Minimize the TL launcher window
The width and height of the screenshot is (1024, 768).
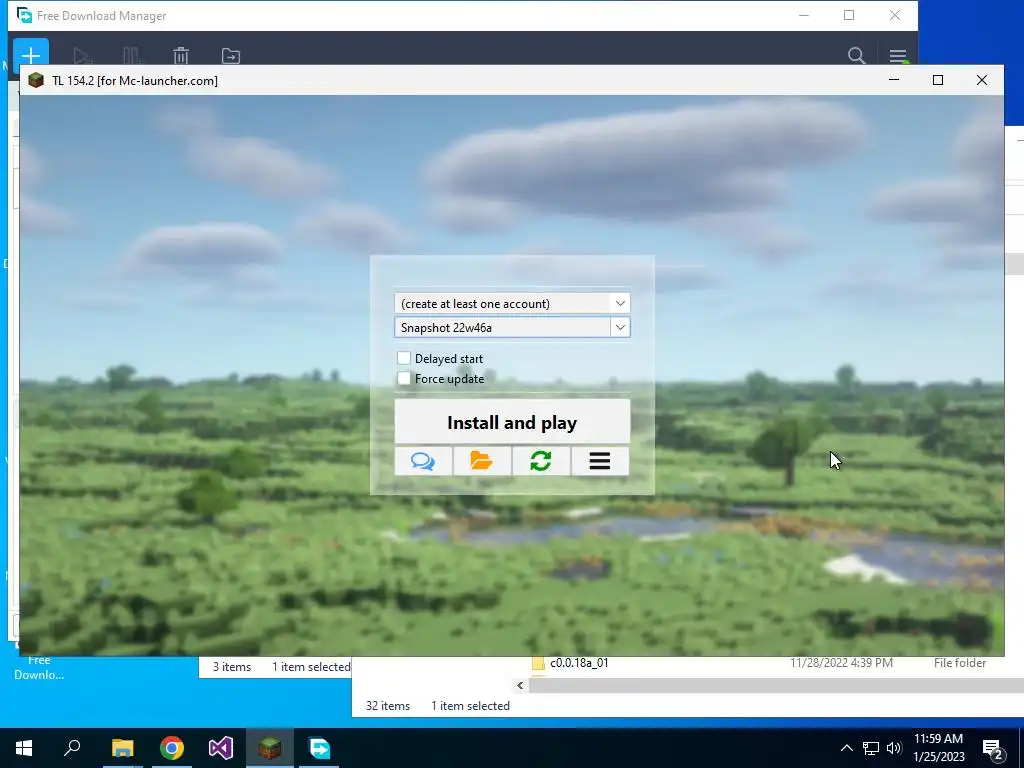[894, 80]
